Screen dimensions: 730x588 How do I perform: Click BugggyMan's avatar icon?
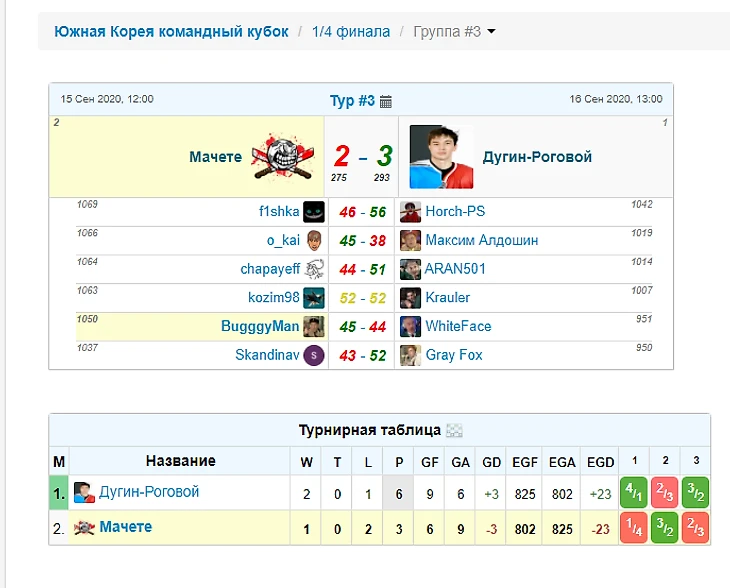(x=314, y=326)
